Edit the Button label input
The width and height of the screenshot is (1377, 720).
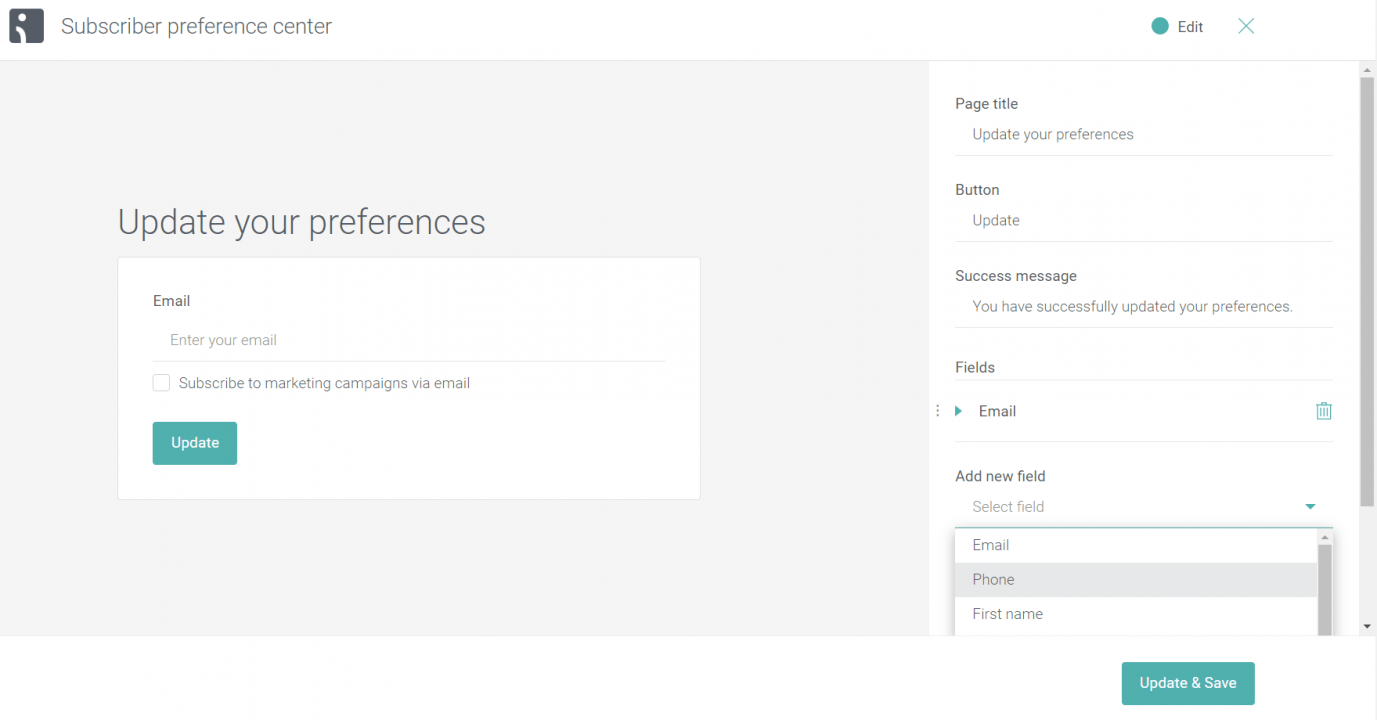click(1144, 221)
